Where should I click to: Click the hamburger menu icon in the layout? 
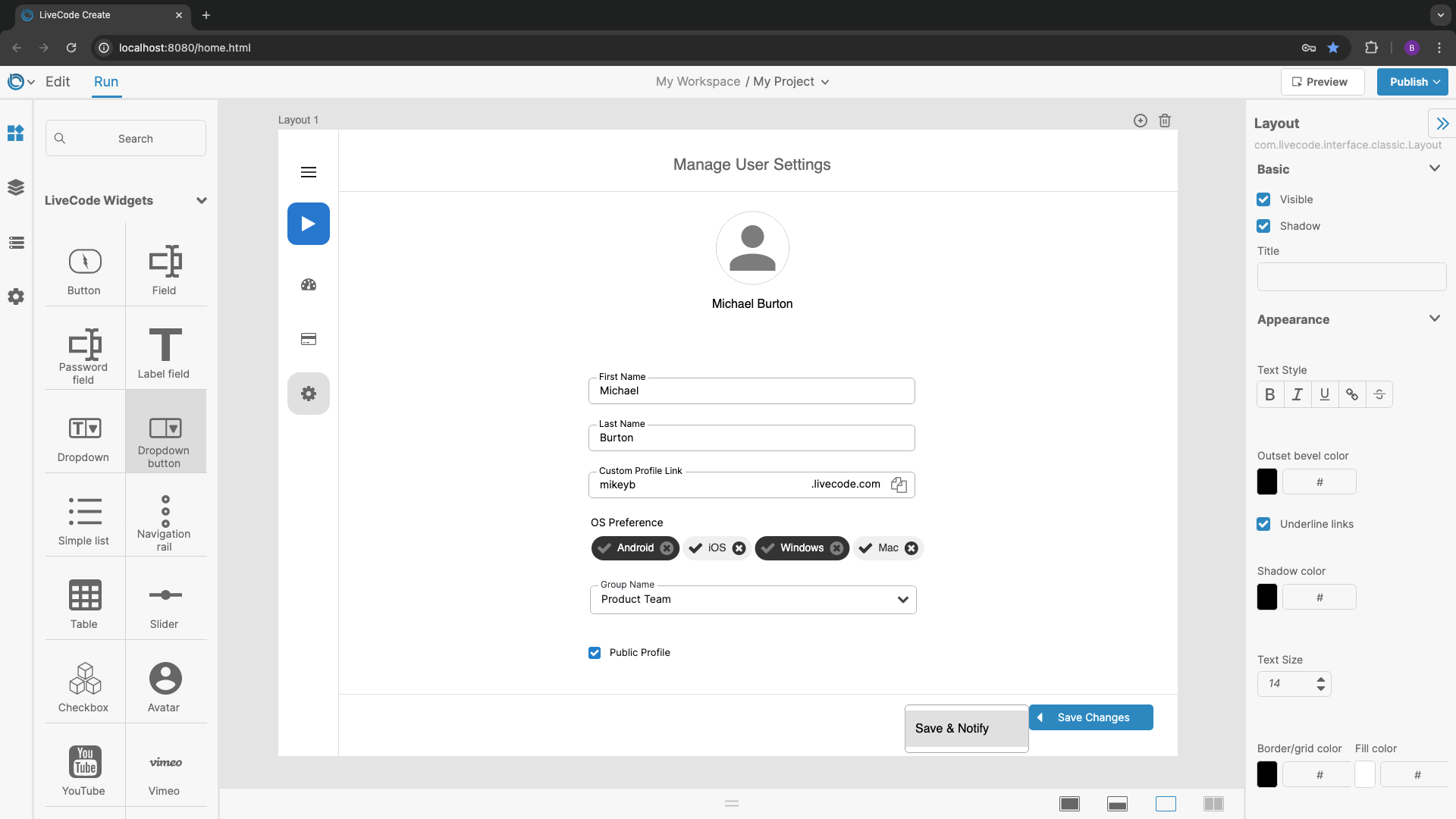[309, 172]
